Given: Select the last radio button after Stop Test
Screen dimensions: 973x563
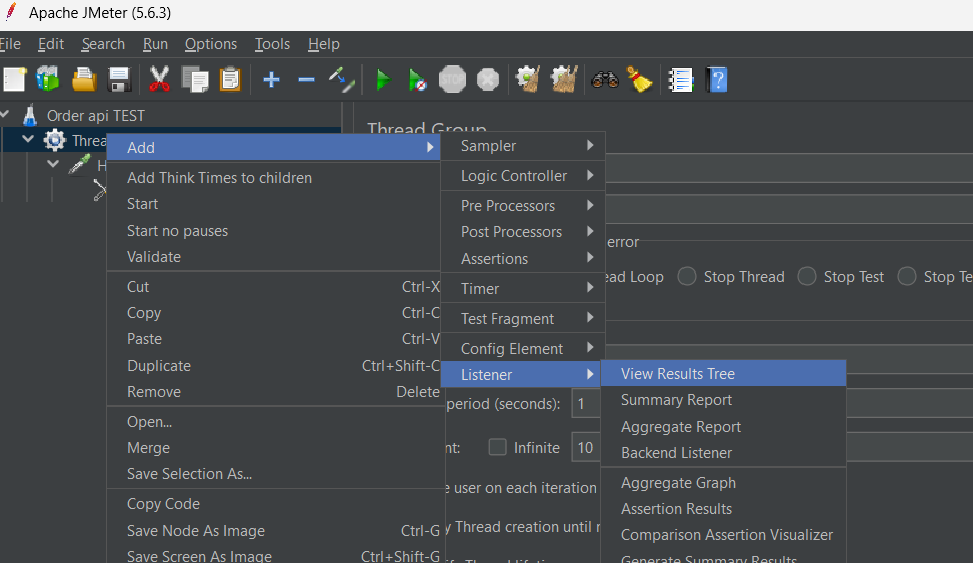Looking at the screenshot, I should pos(907,276).
